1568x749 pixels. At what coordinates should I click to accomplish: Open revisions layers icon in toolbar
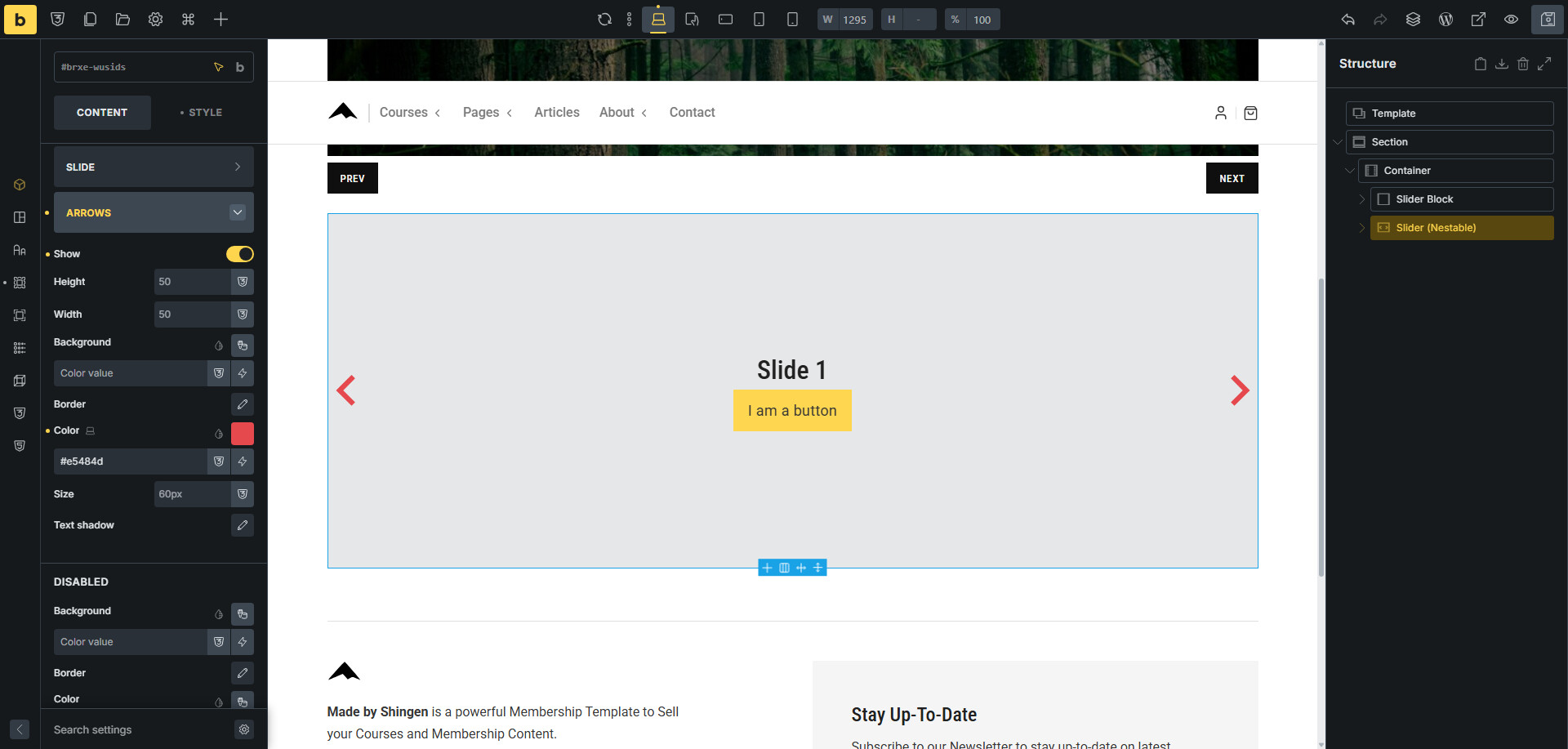(1413, 20)
